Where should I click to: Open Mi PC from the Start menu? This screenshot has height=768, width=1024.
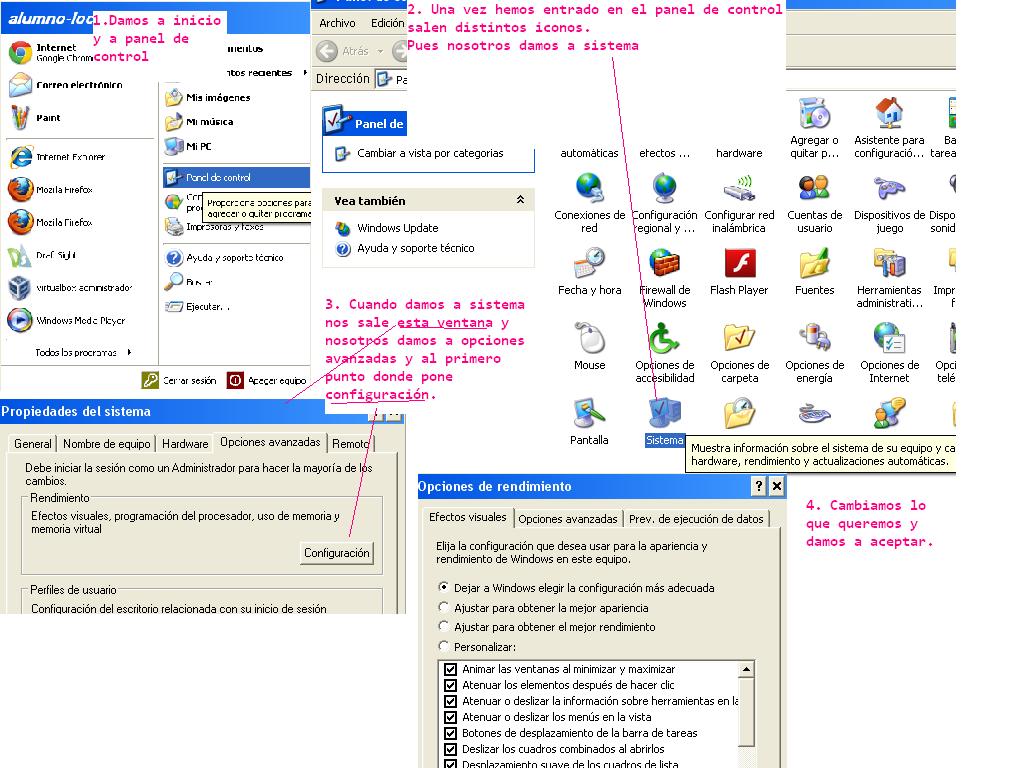[188, 146]
